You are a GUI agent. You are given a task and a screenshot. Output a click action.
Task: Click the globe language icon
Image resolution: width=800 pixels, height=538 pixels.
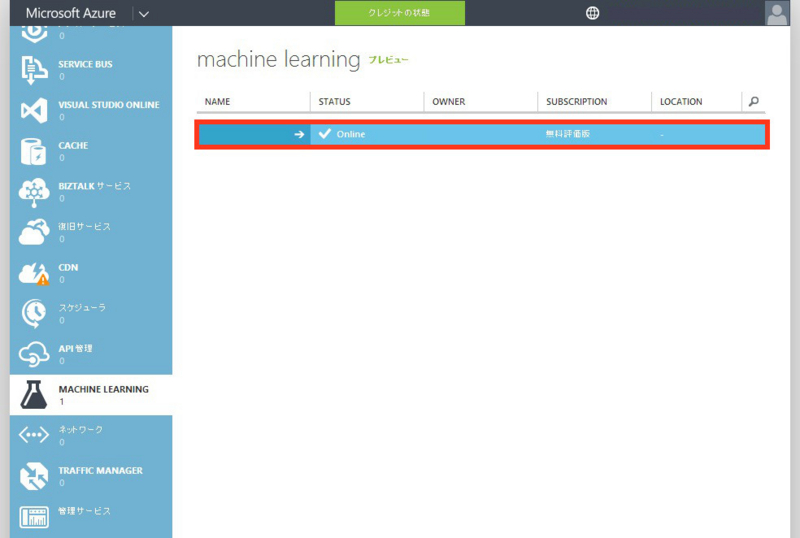[592, 13]
